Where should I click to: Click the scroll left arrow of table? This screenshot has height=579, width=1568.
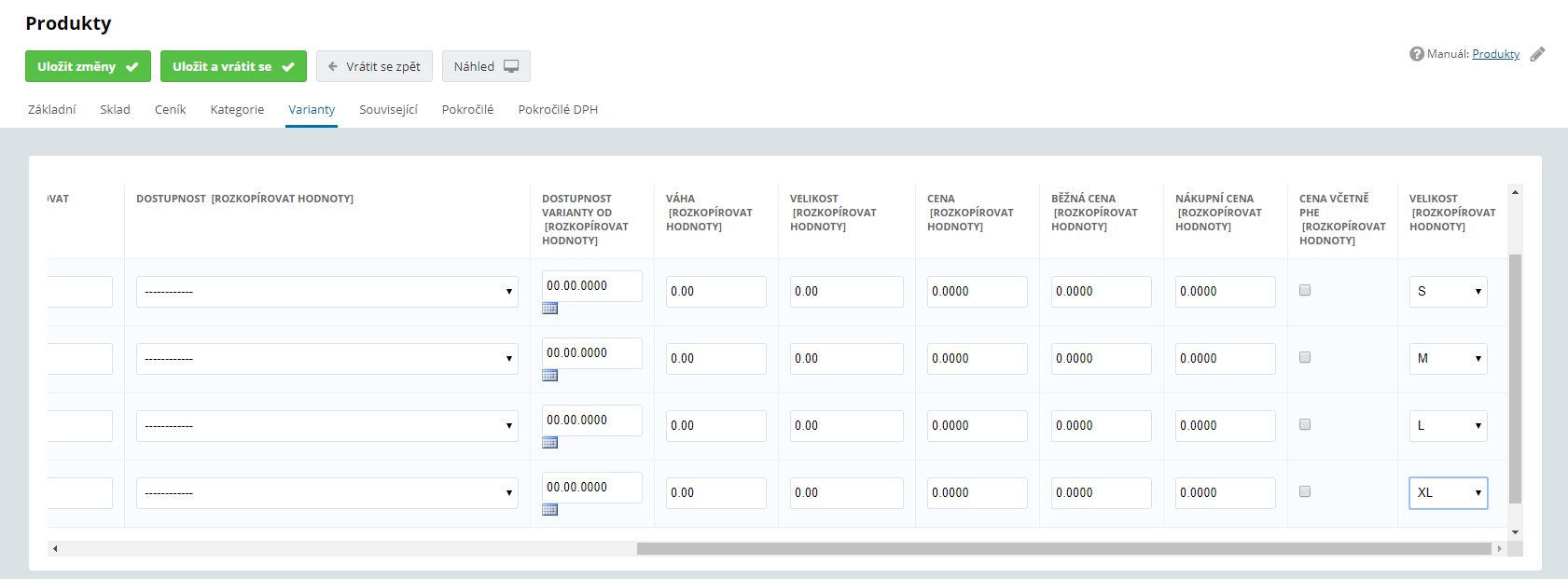pos(55,548)
